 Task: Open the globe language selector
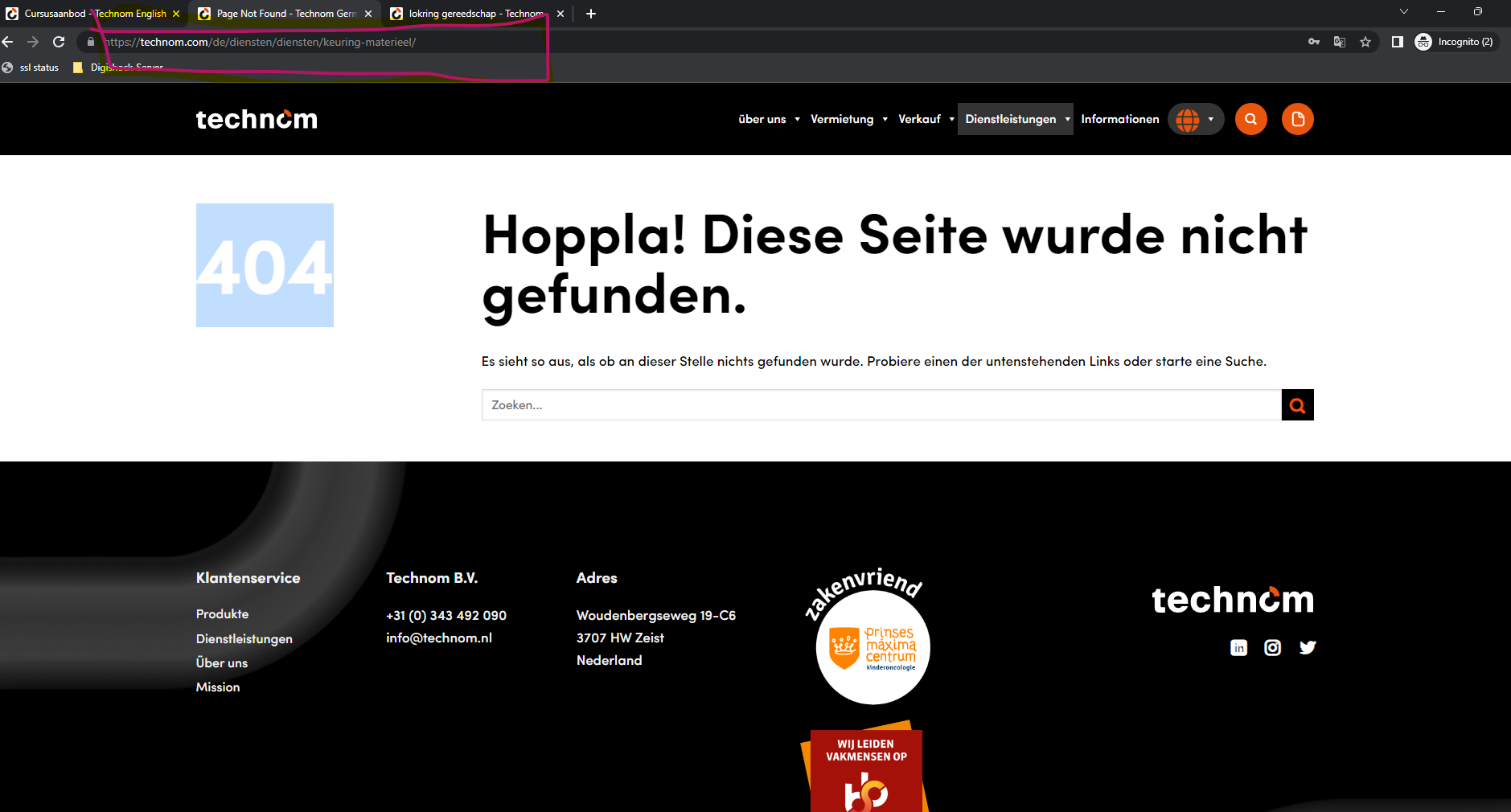[1195, 119]
